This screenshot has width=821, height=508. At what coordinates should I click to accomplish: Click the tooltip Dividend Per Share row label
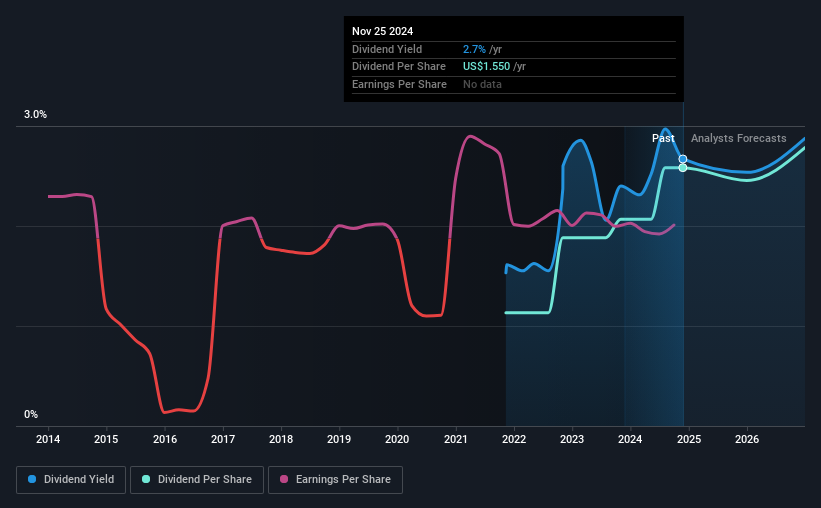tap(399, 67)
